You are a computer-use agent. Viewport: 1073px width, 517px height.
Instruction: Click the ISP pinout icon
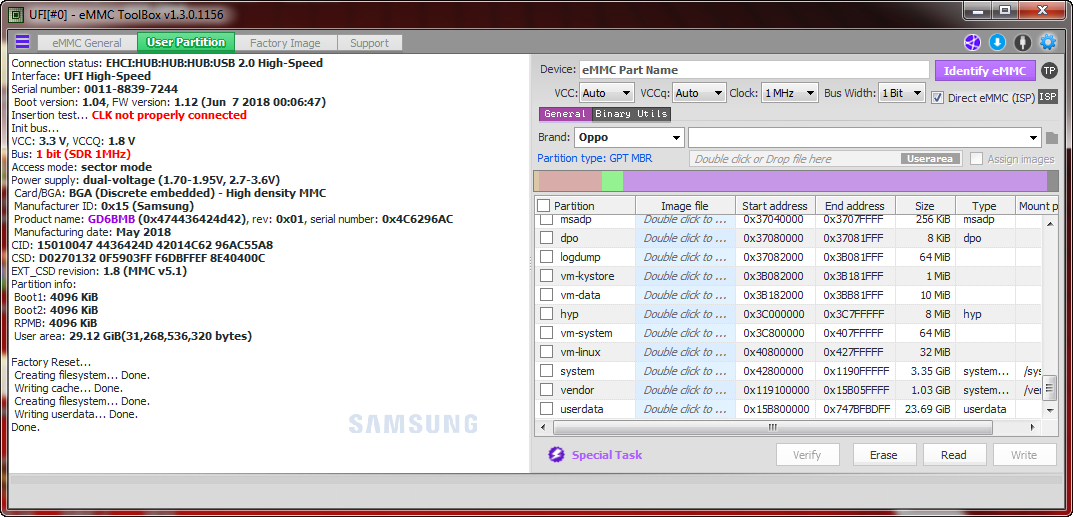point(1048,97)
